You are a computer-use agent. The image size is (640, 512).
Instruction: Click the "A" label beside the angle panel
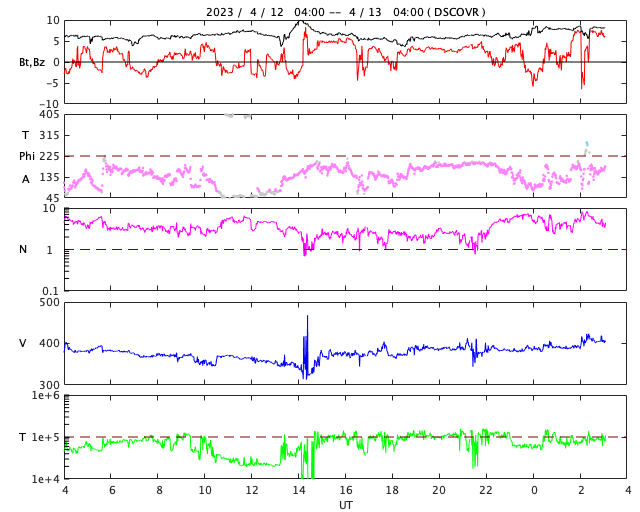[x=26, y=179]
